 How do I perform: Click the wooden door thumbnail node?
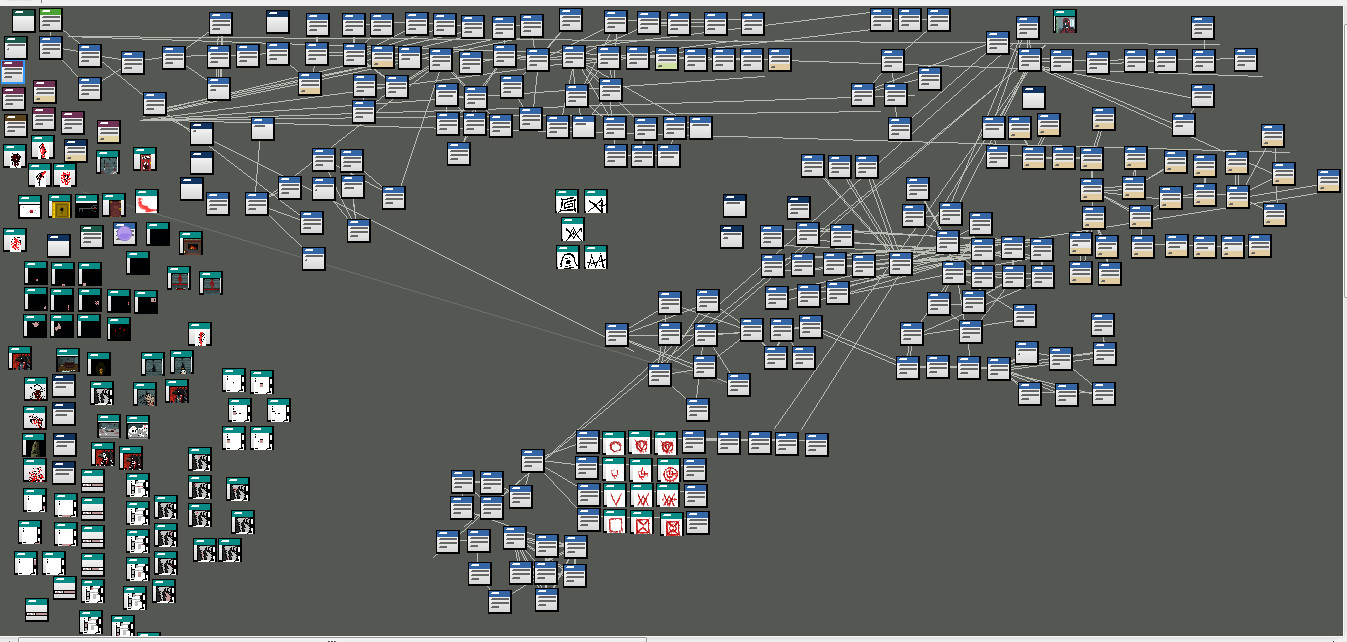116,207
